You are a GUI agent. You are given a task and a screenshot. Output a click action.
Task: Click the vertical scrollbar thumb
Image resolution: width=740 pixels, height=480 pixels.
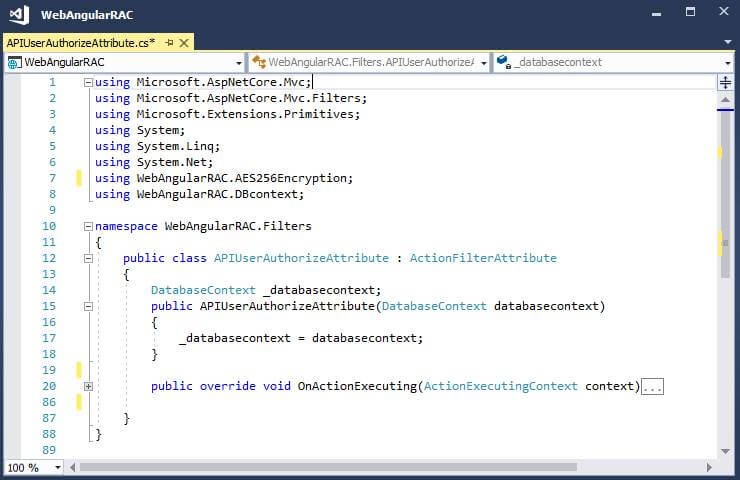click(x=725, y=194)
